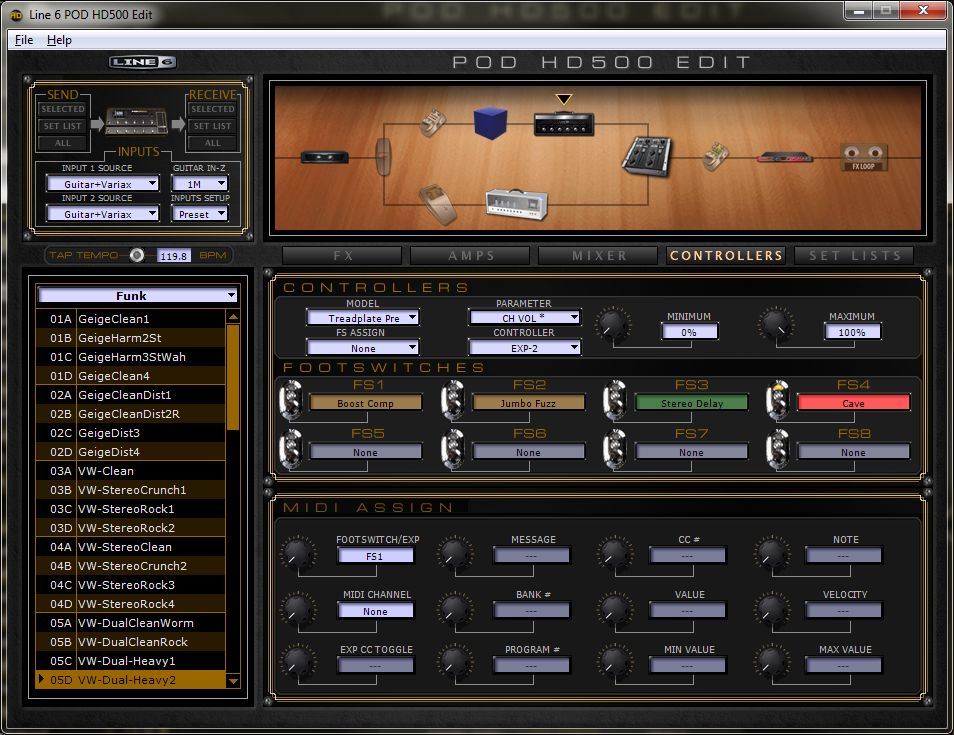The width and height of the screenshot is (954, 735).
Task: Open the Model dropdown showing Treadplate Pre
Action: pos(363,318)
